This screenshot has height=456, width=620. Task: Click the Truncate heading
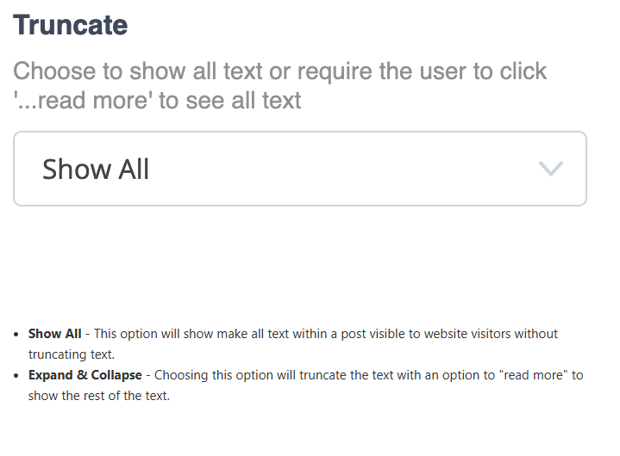coord(70,25)
